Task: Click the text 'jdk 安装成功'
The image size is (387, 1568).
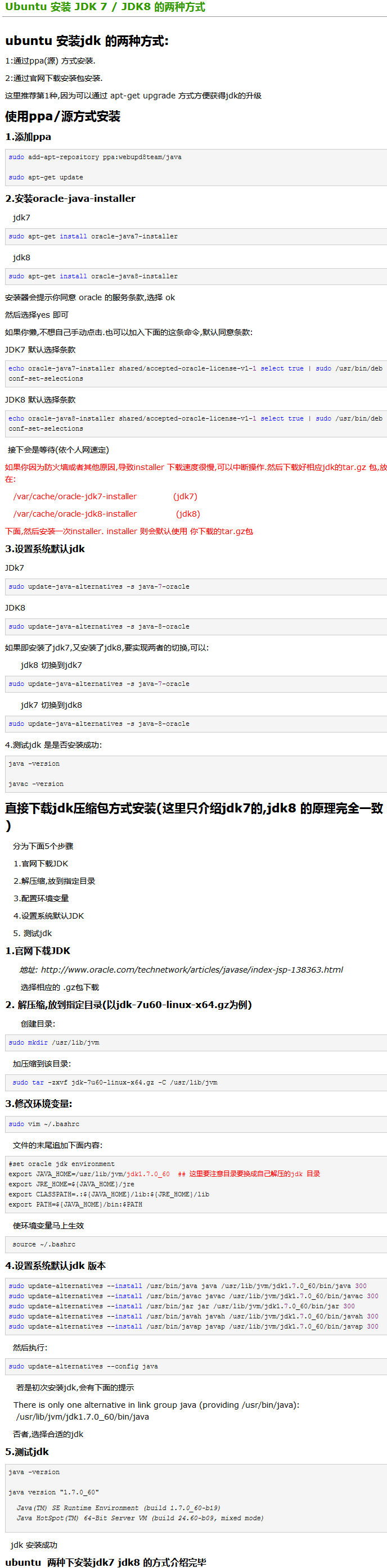Action: coord(34,1545)
